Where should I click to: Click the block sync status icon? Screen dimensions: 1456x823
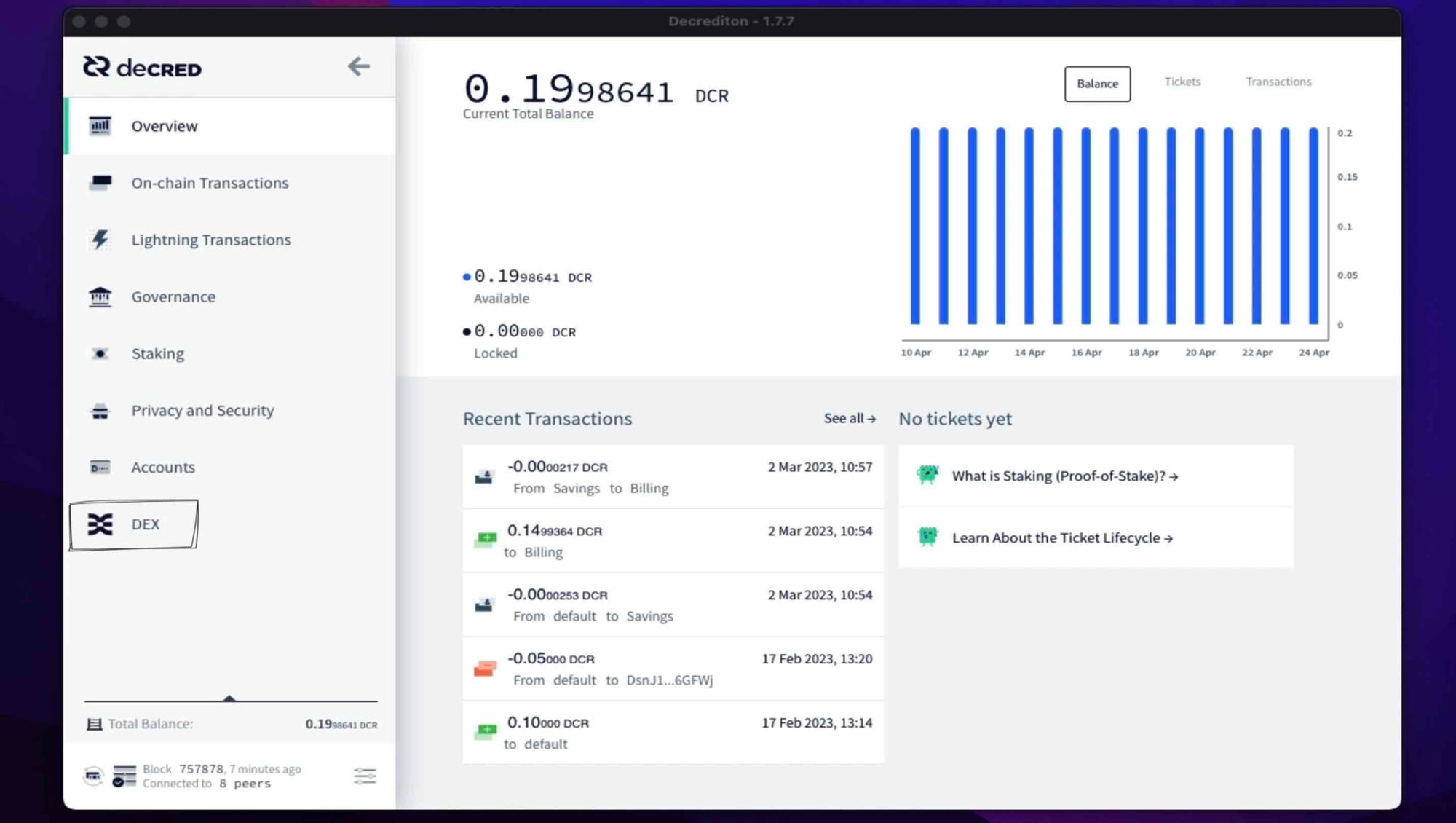[124, 776]
